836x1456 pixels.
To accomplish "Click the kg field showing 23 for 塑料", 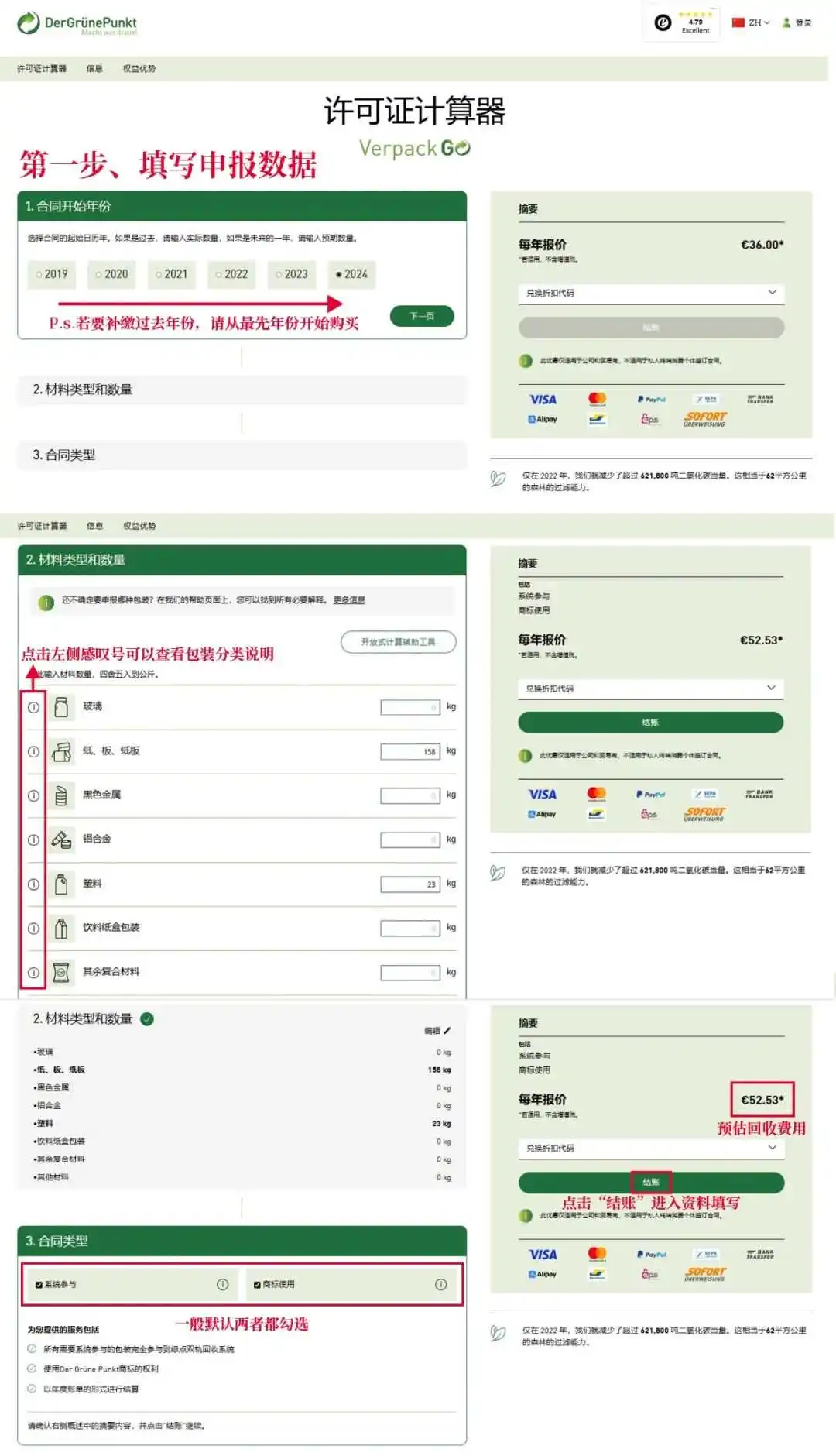I will (410, 884).
